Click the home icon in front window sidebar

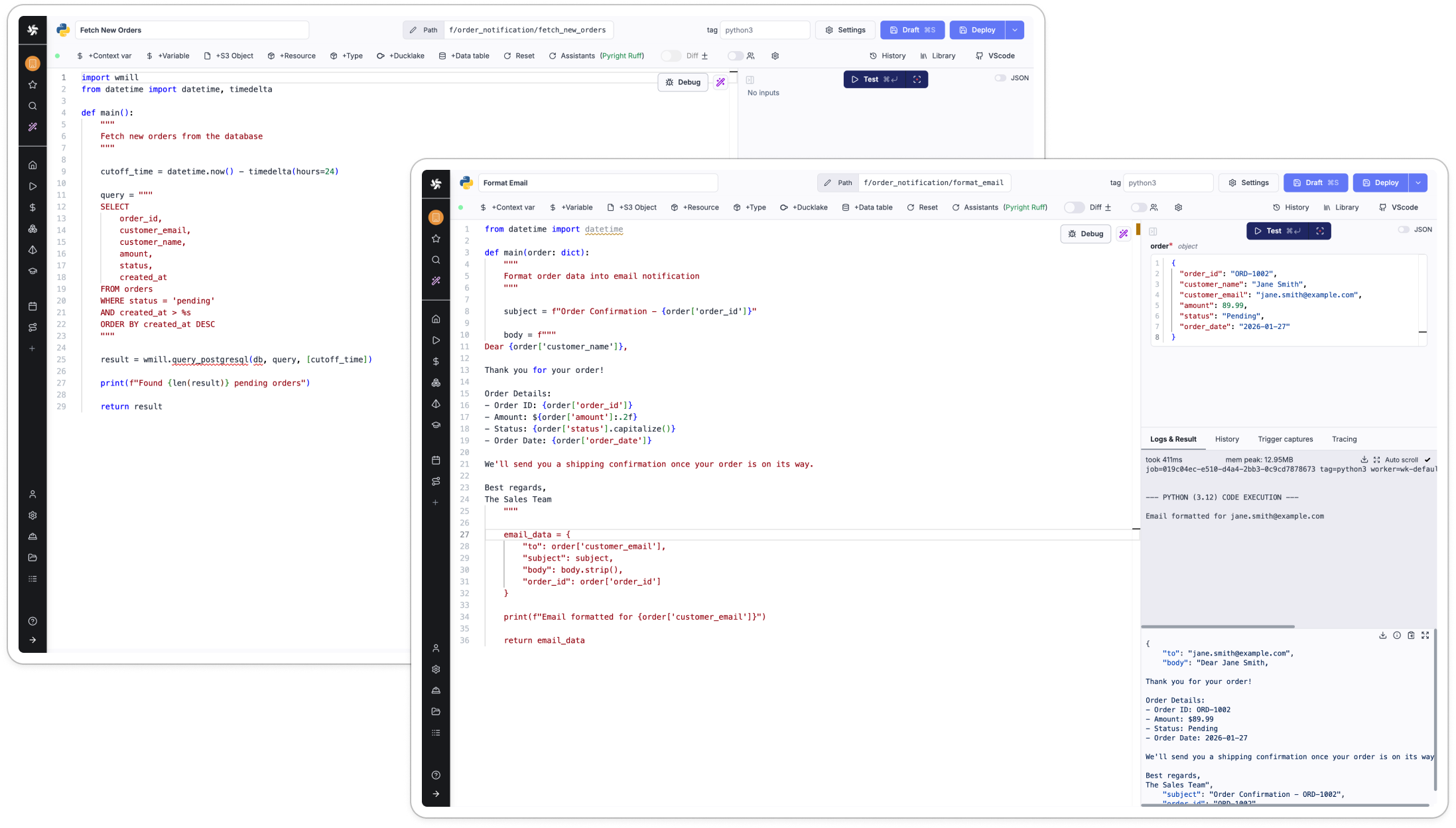coord(436,319)
